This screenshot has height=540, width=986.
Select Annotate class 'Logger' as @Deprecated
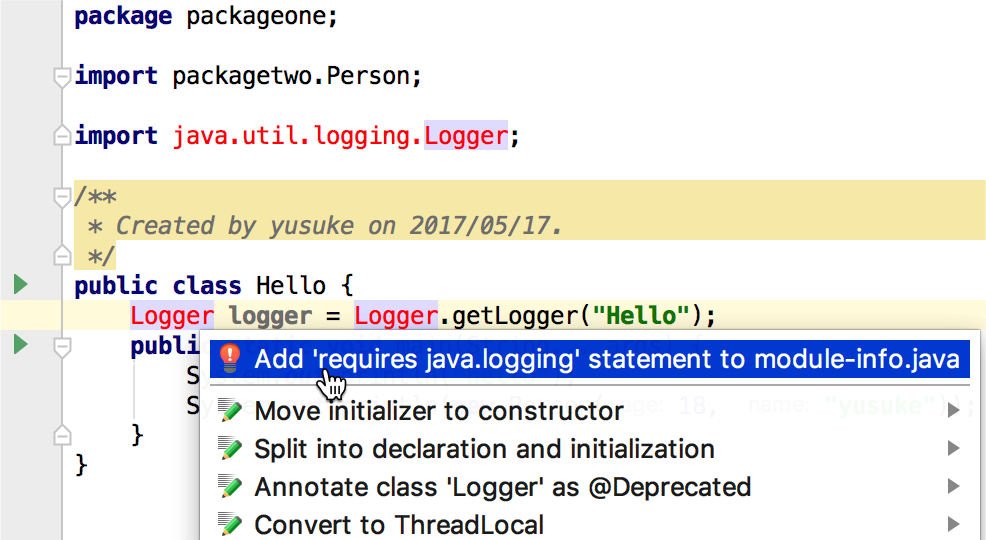tap(590, 487)
